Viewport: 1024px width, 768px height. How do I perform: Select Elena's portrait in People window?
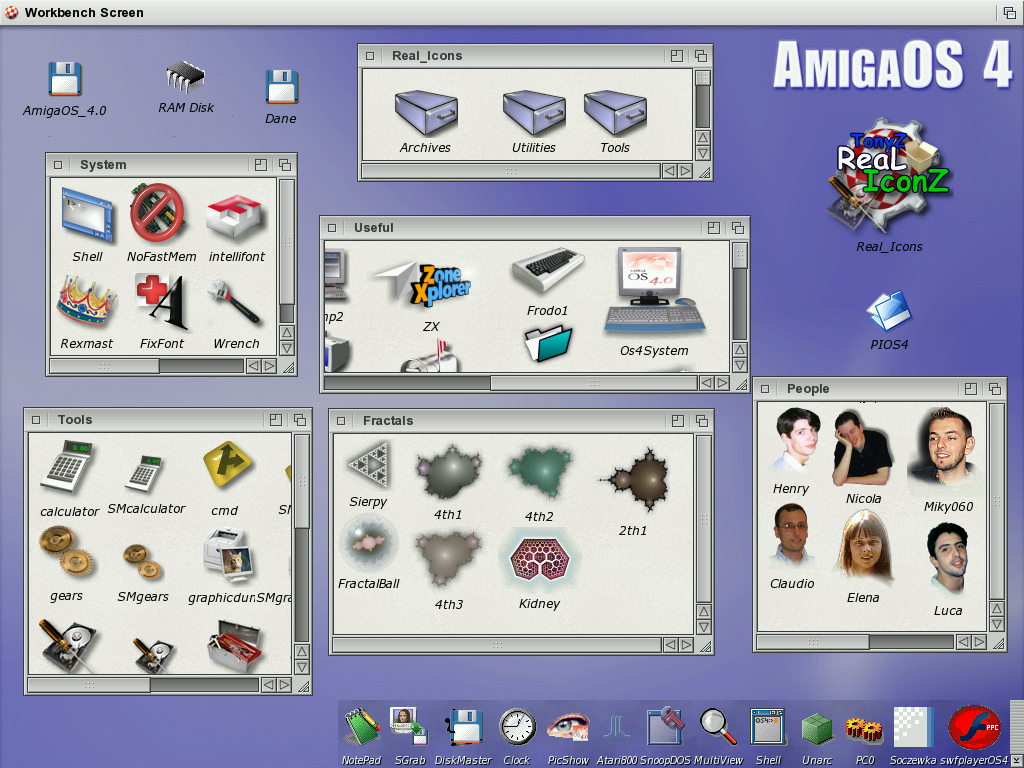click(x=865, y=547)
